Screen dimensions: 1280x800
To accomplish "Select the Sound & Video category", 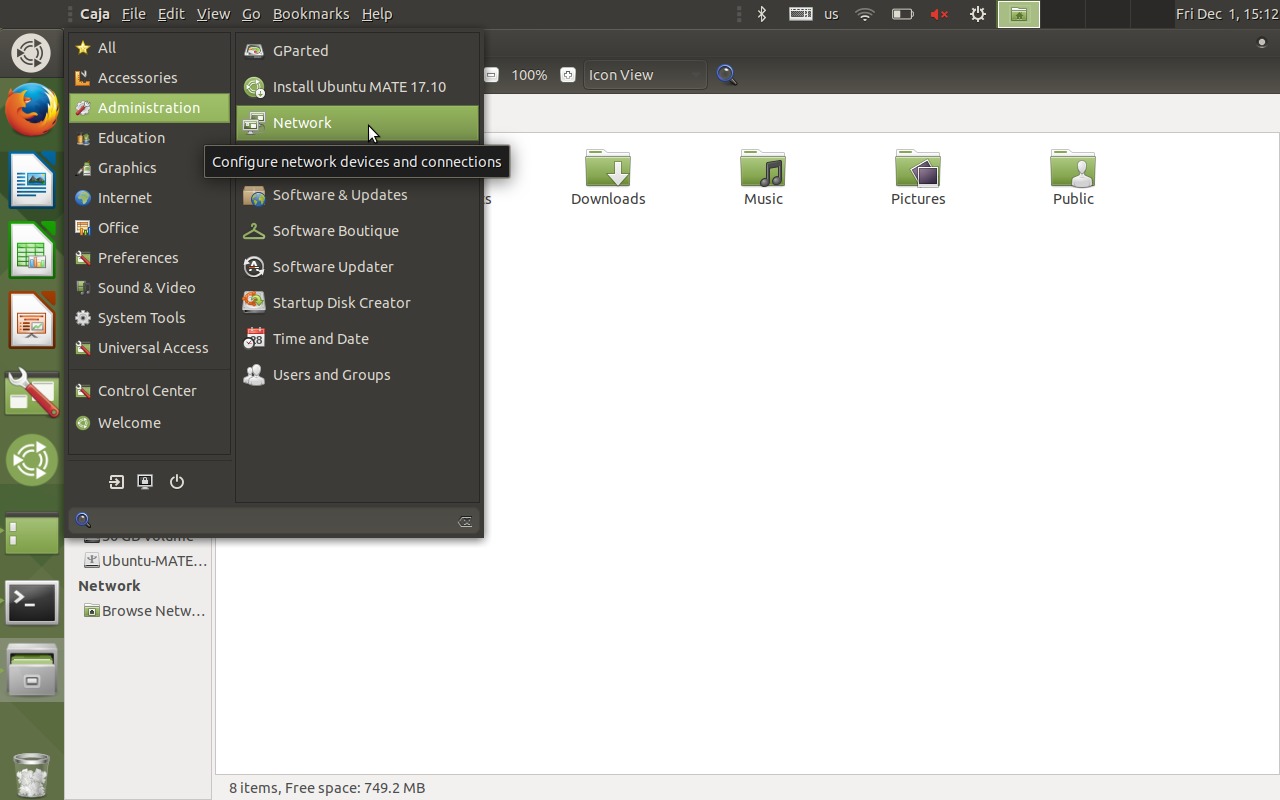I will click(149, 288).
